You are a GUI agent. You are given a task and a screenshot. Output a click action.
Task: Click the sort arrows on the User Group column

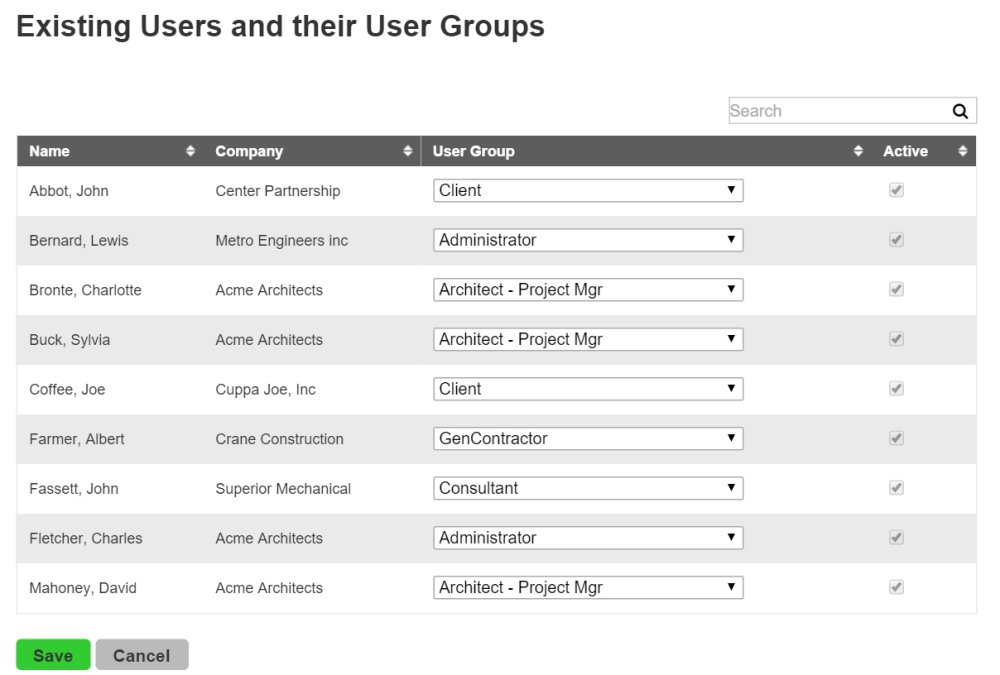pos(858,151)
